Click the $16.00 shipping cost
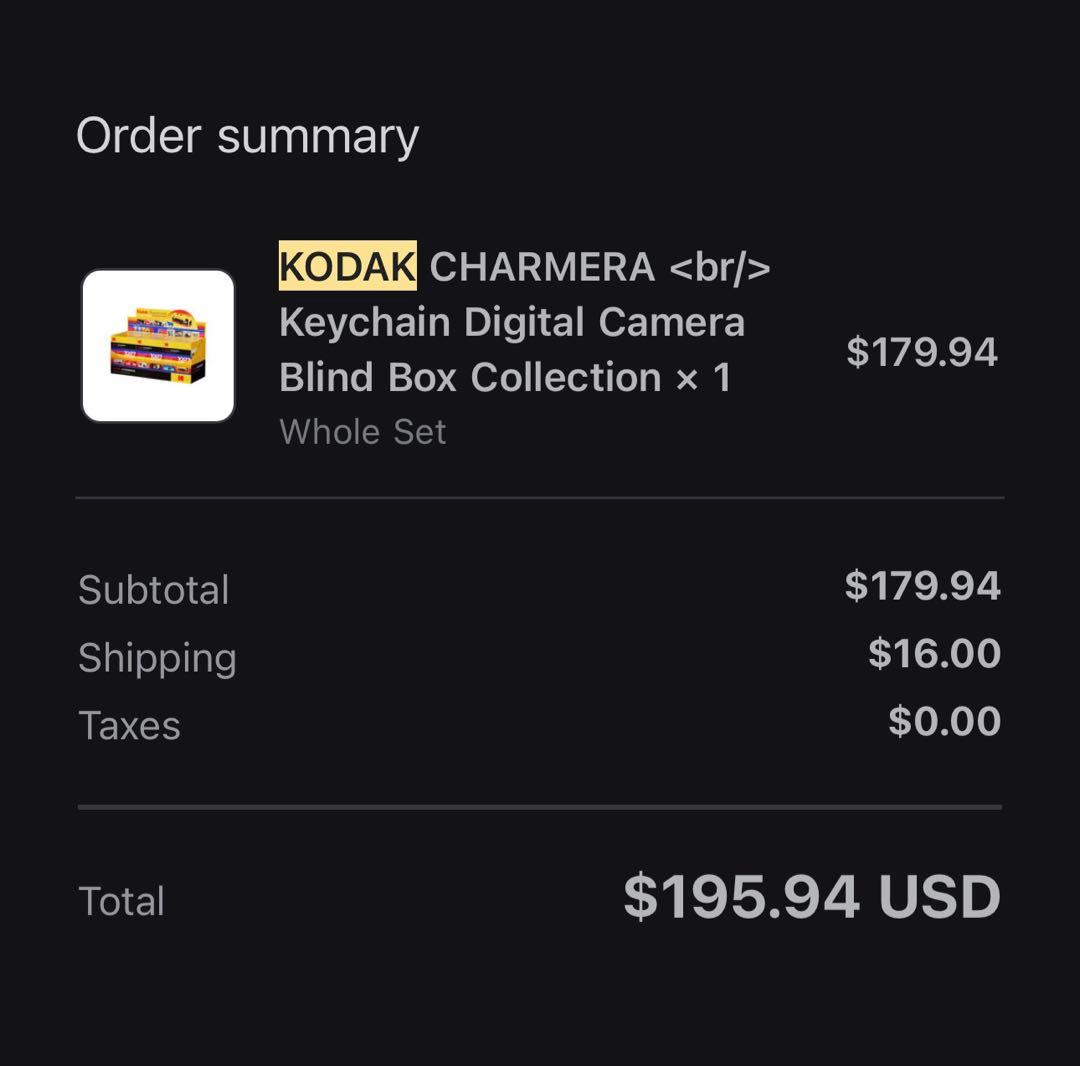 point(934,653)
